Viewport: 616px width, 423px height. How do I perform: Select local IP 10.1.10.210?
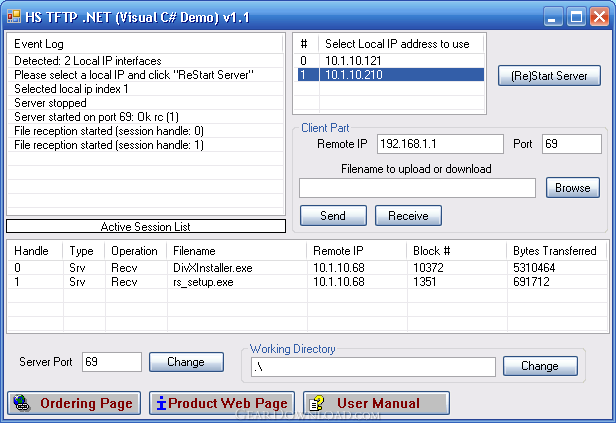tap(390, 75)
